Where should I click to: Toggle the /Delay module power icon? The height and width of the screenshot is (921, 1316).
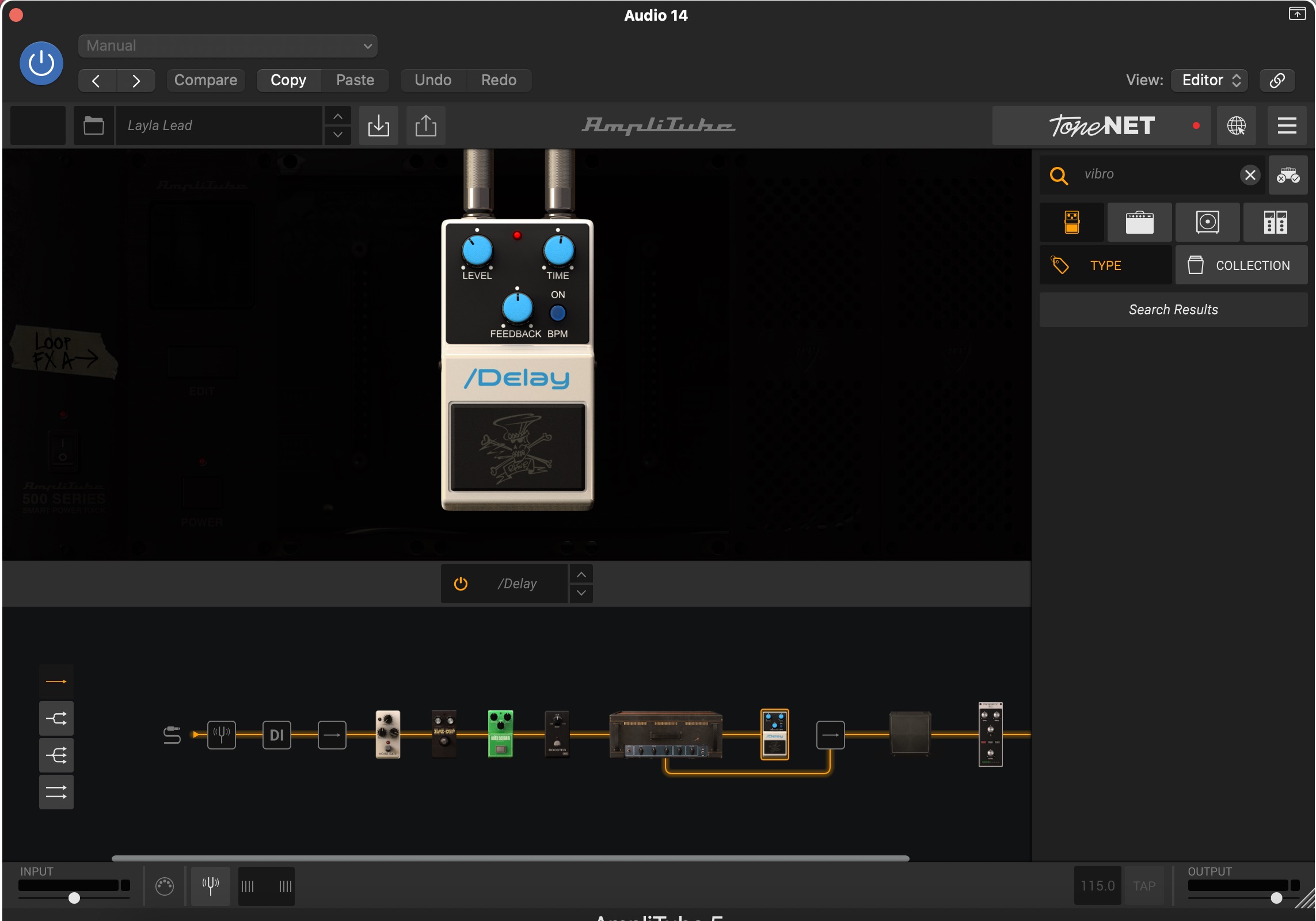click(461, 584)
